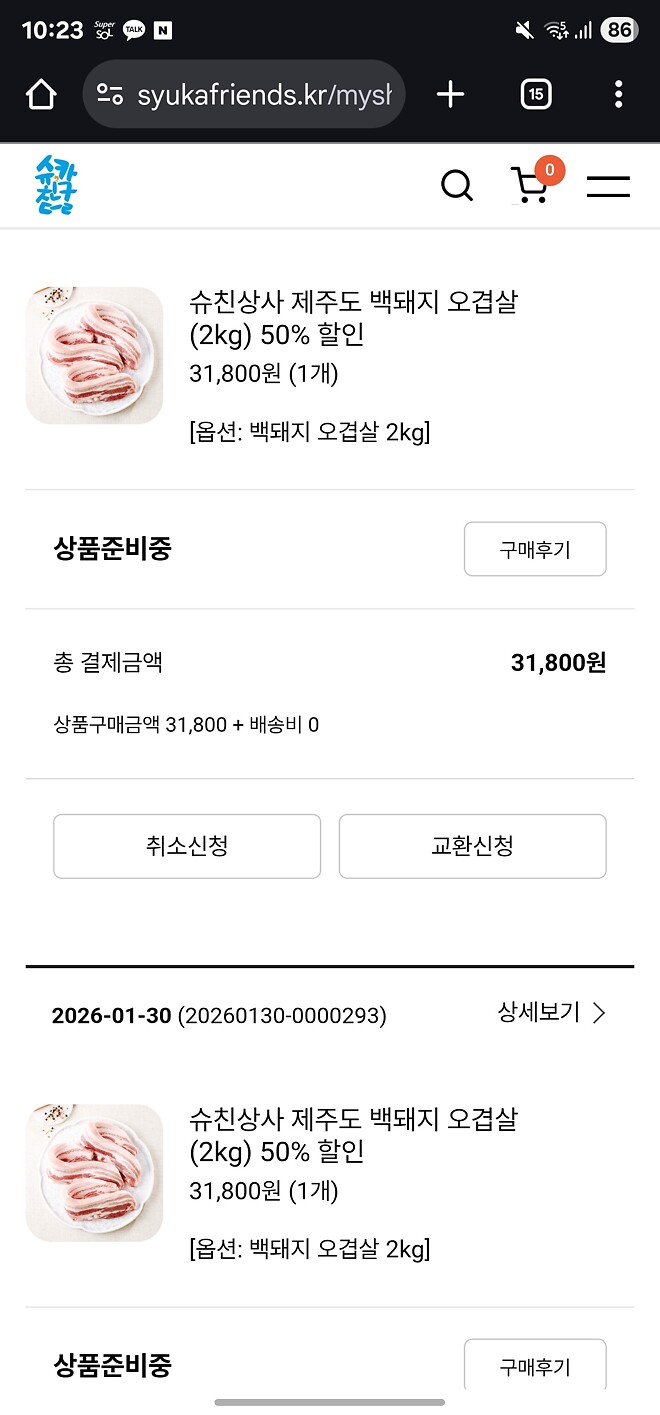Open the battery indicator showing 86

617,29
